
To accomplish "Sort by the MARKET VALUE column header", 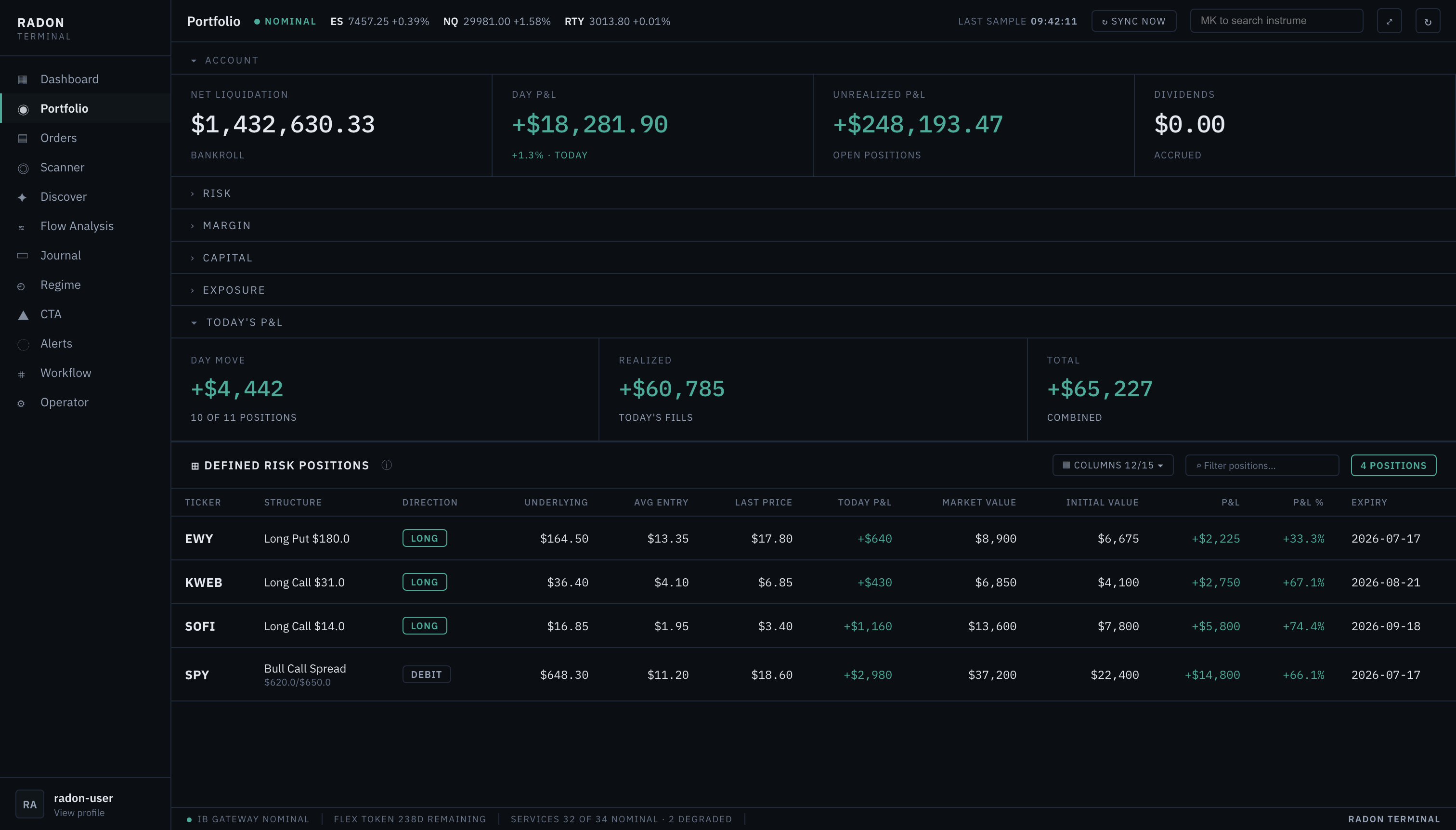I will 979,503.
